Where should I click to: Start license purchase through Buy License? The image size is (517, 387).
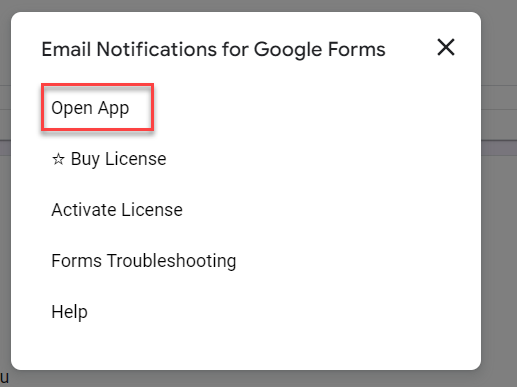point(109,159)
